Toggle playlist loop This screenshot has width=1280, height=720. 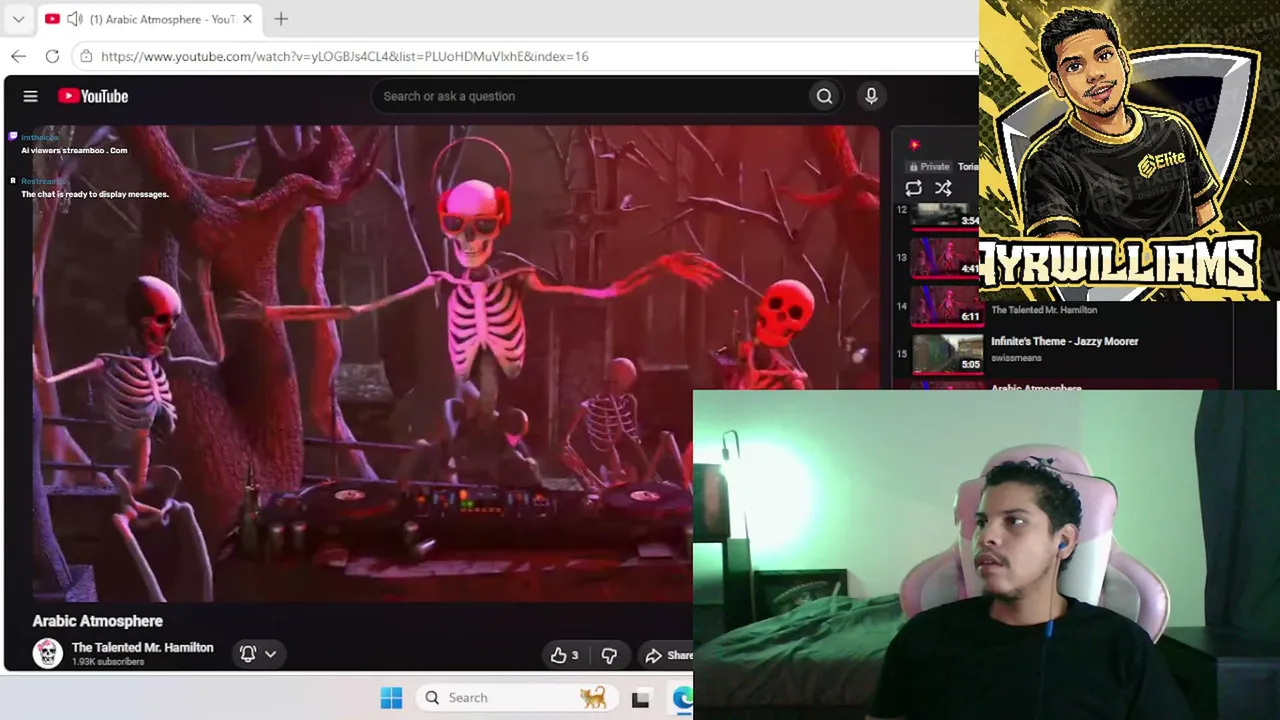[x=913, y=188]
